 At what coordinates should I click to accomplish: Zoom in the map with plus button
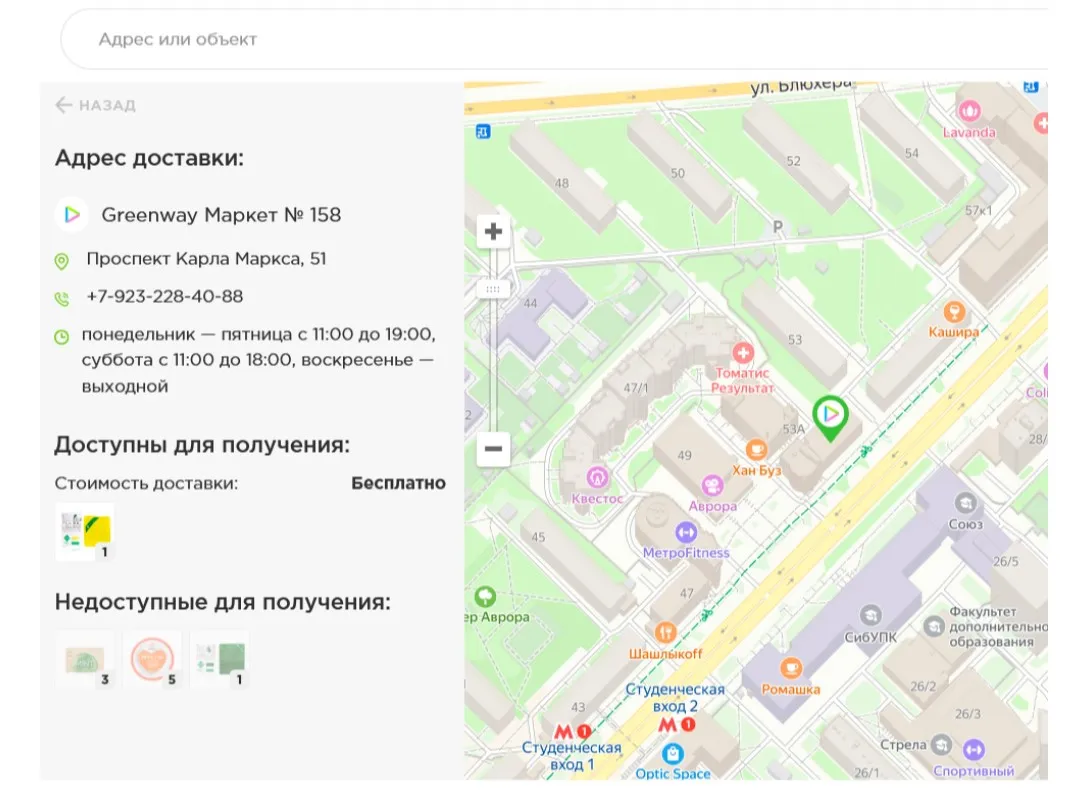coord(493,232)
